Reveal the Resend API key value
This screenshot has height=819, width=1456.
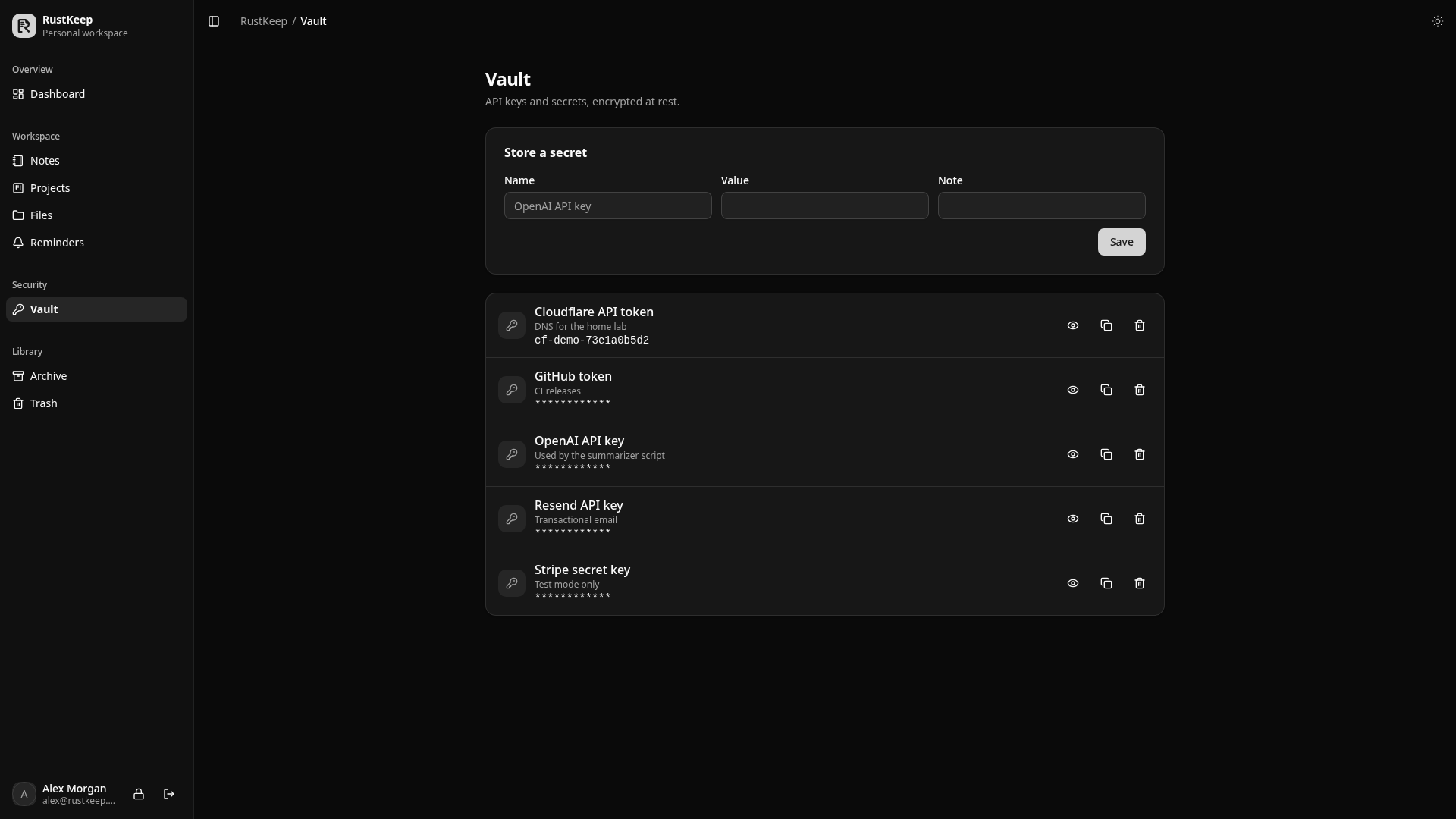pos(1073,519)
